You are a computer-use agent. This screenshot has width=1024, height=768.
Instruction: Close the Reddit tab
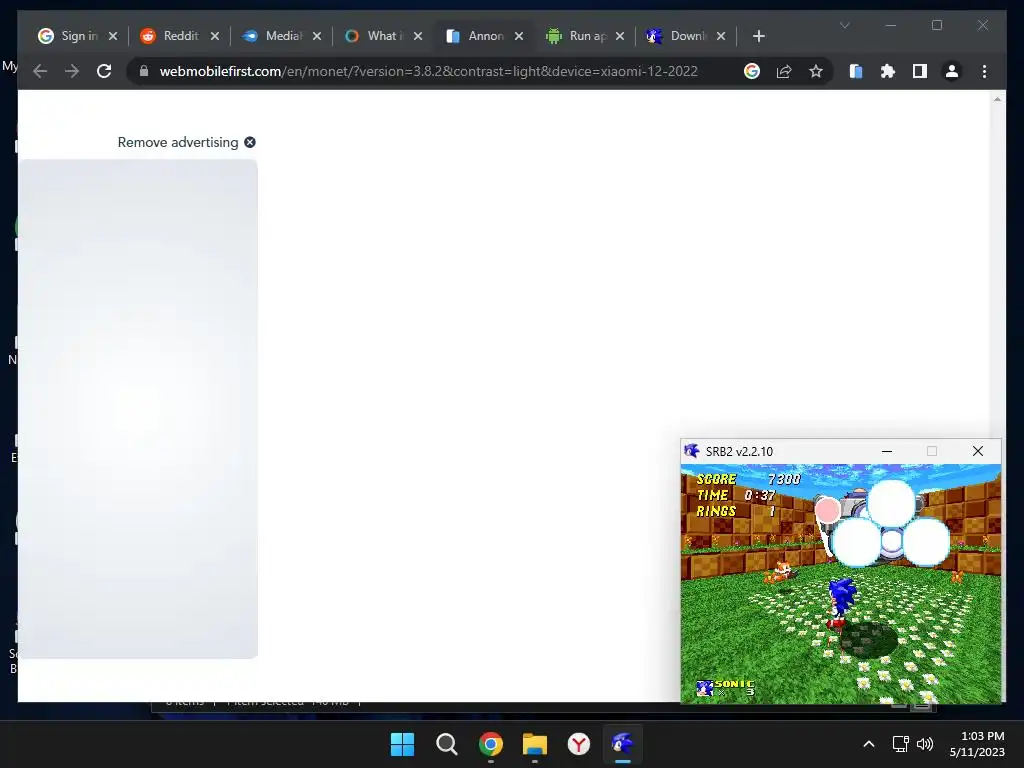click(x=215, y=36)
